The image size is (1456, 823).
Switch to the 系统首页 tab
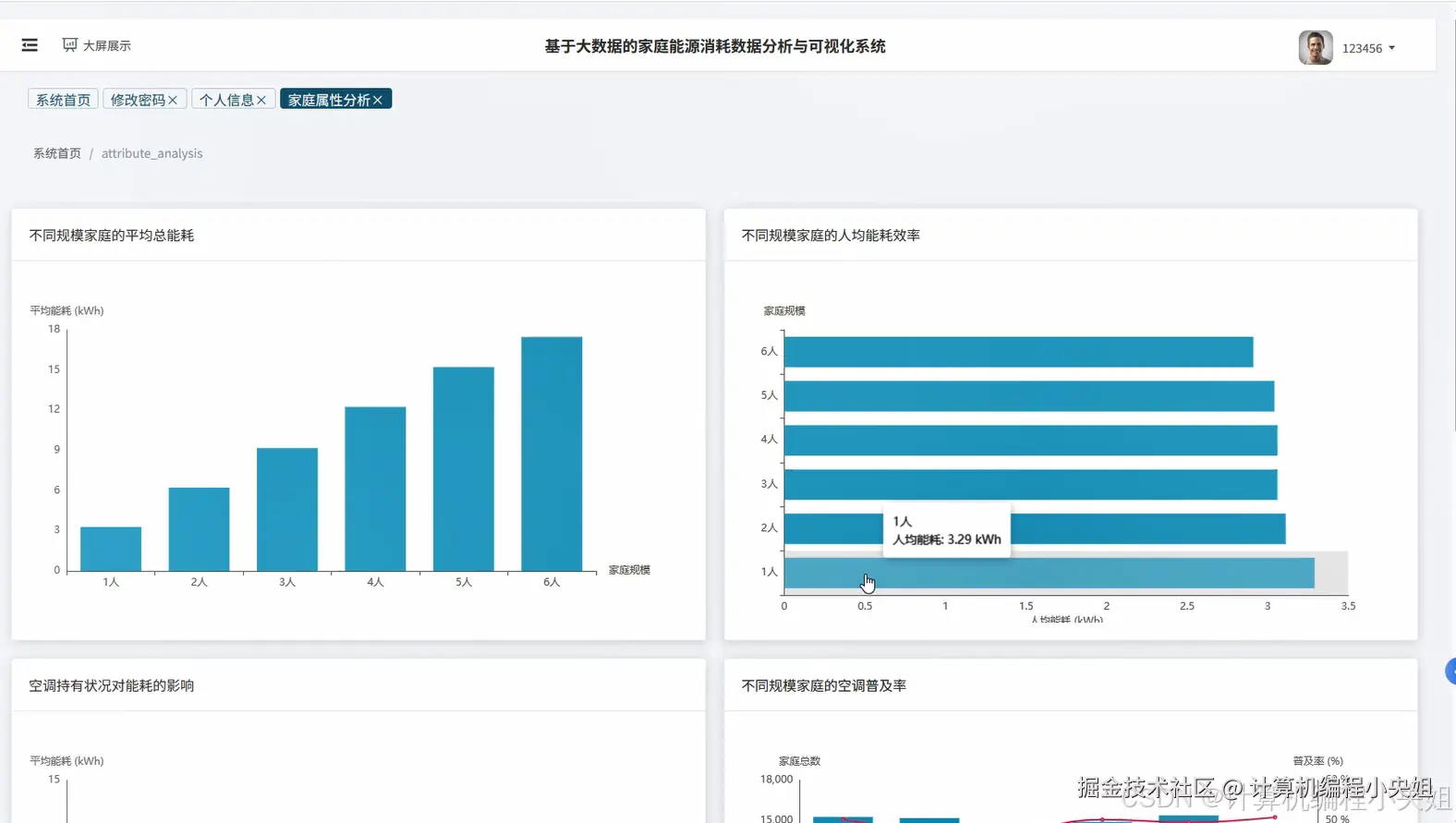pyautogui.click(x=63, y=99)
